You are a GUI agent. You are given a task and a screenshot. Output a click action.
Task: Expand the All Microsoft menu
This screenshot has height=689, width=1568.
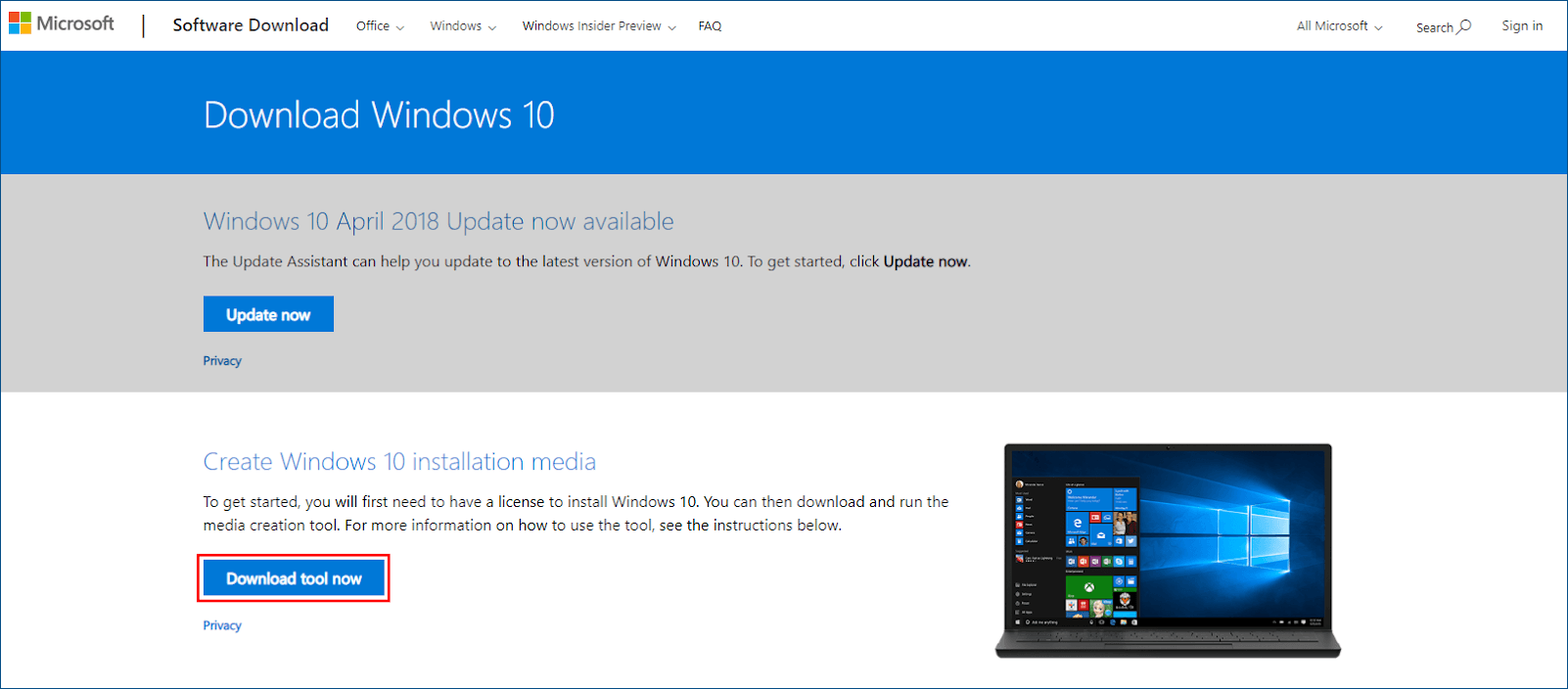(1340, 26)
